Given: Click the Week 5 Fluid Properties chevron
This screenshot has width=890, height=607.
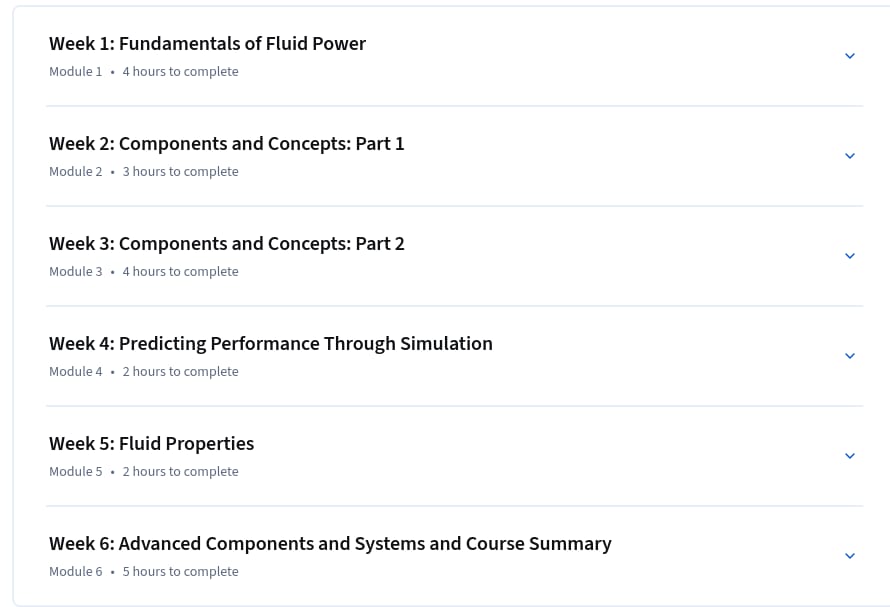Looking at the screenshot, I should [850, 455].
